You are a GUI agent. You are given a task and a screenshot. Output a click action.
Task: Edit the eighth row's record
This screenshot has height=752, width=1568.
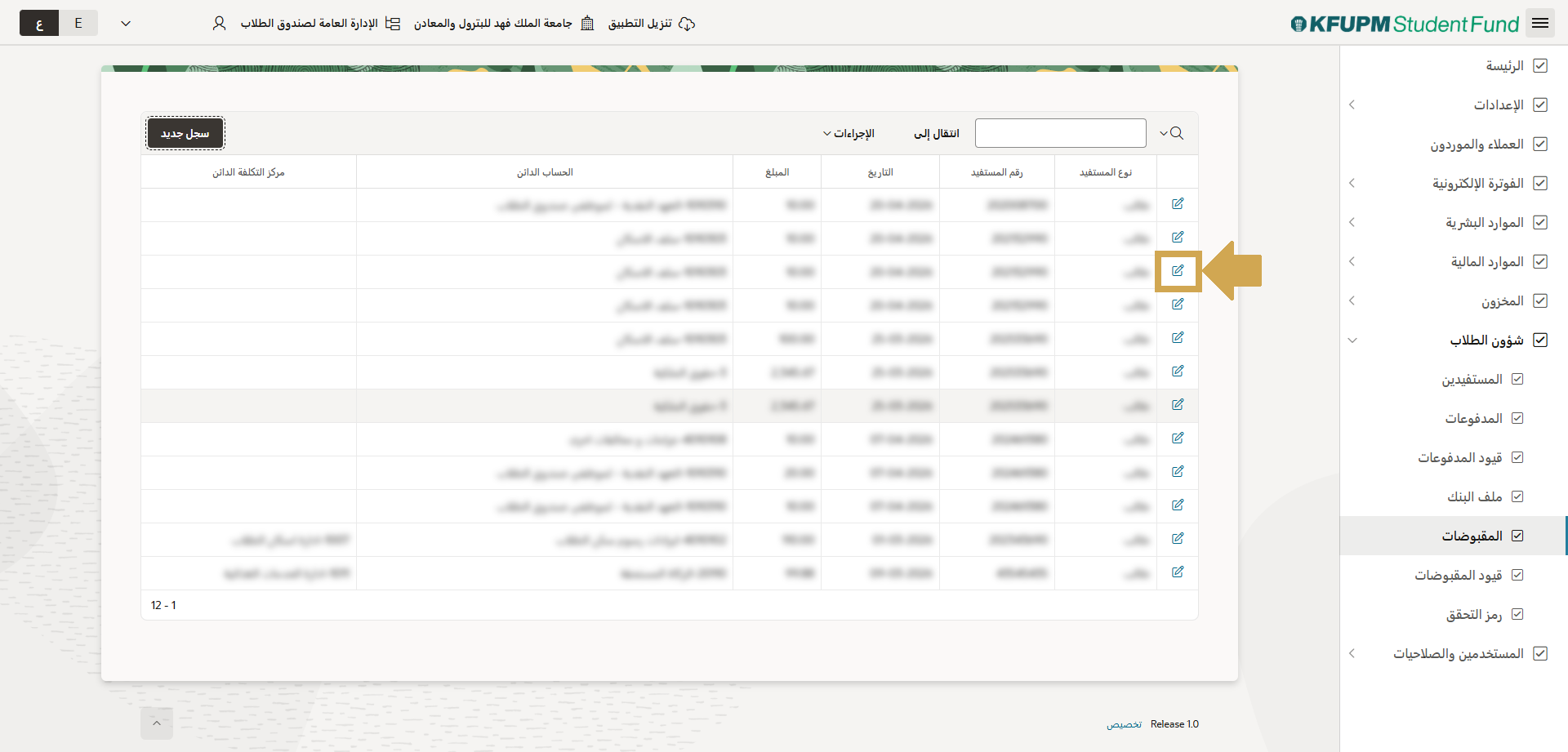click(1178, 438)
